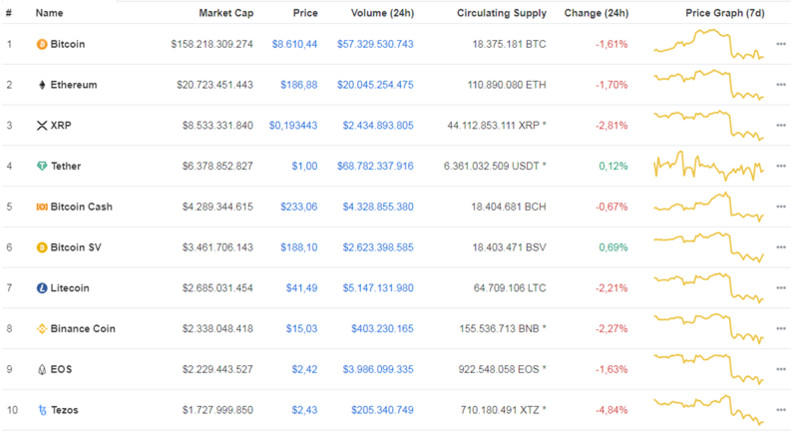The image size is (798, 433).
Task: Click the Tezos logo icon
Action: pos(41,410)
